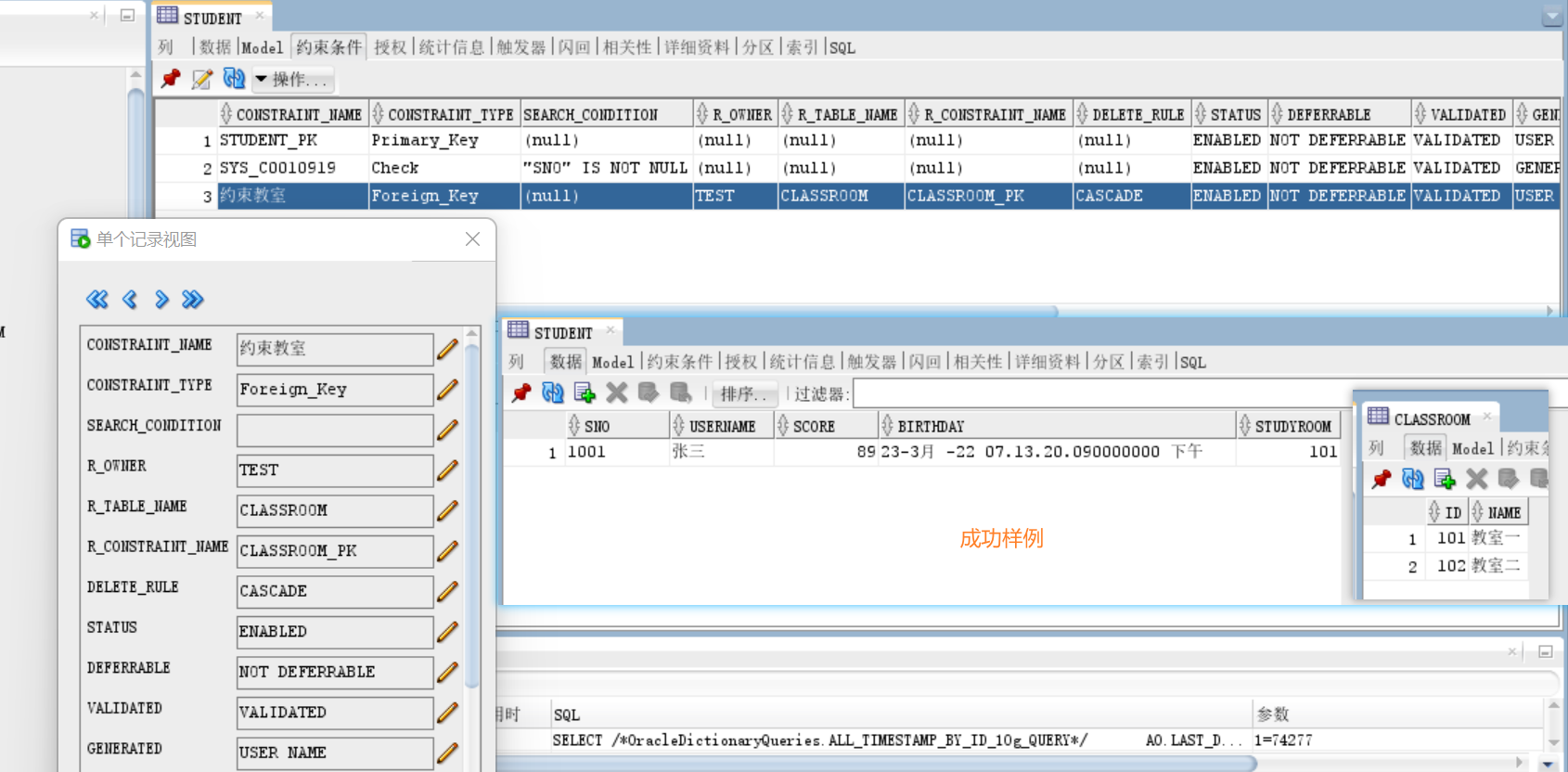Select STUDENT_PK constraint row
Image resolution: width=1568 pixels, height=772 pixels.
[x=856, y=140]
